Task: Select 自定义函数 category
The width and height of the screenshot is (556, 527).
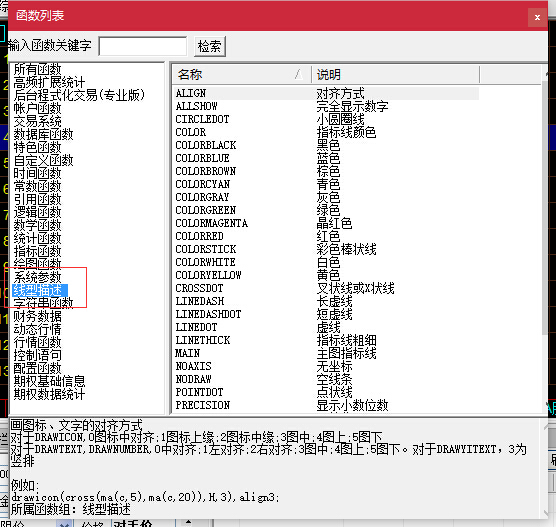Action: (43, 160)
